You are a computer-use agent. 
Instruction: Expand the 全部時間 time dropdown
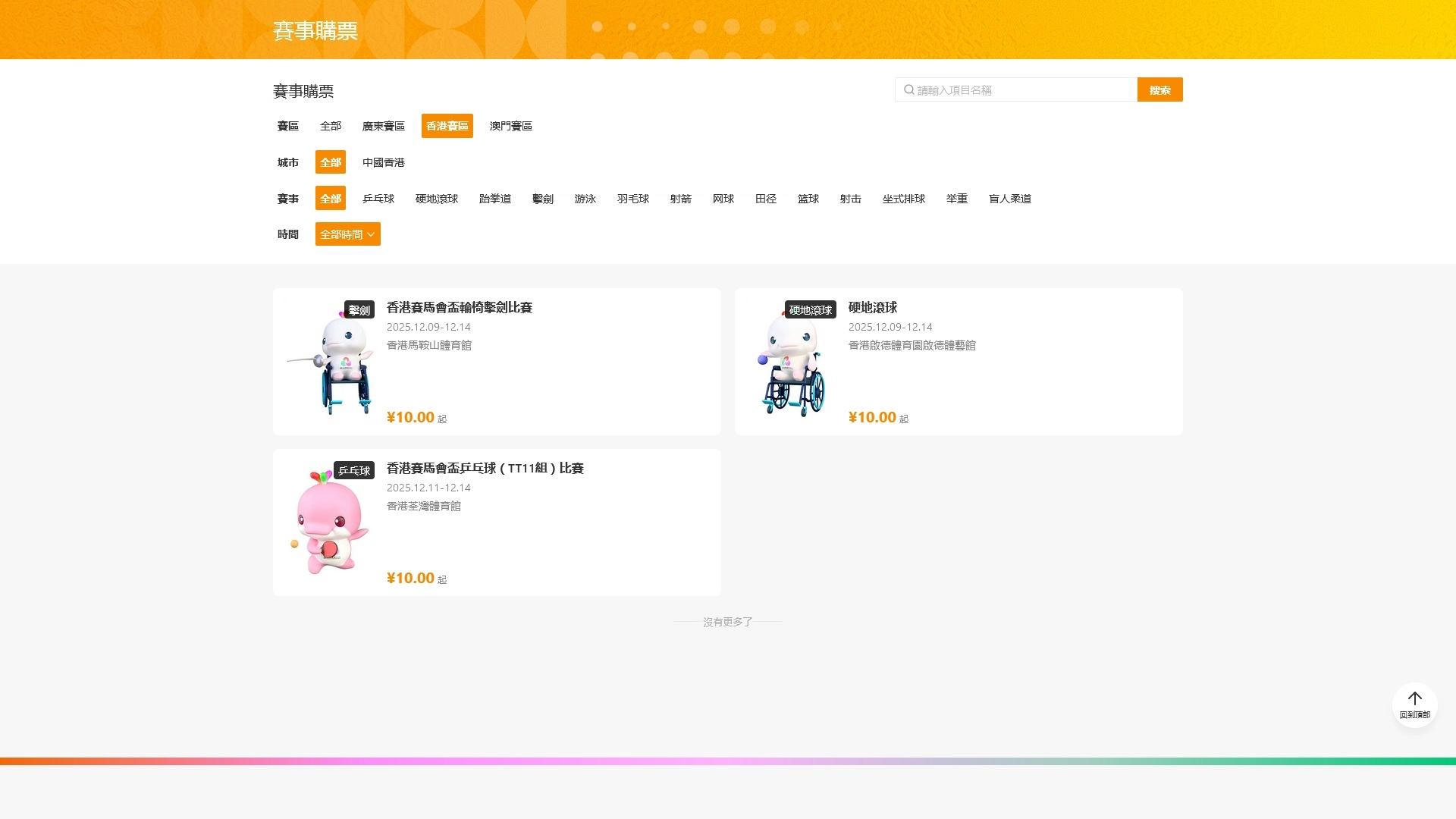pyautogui.click(x=347, y=234)
